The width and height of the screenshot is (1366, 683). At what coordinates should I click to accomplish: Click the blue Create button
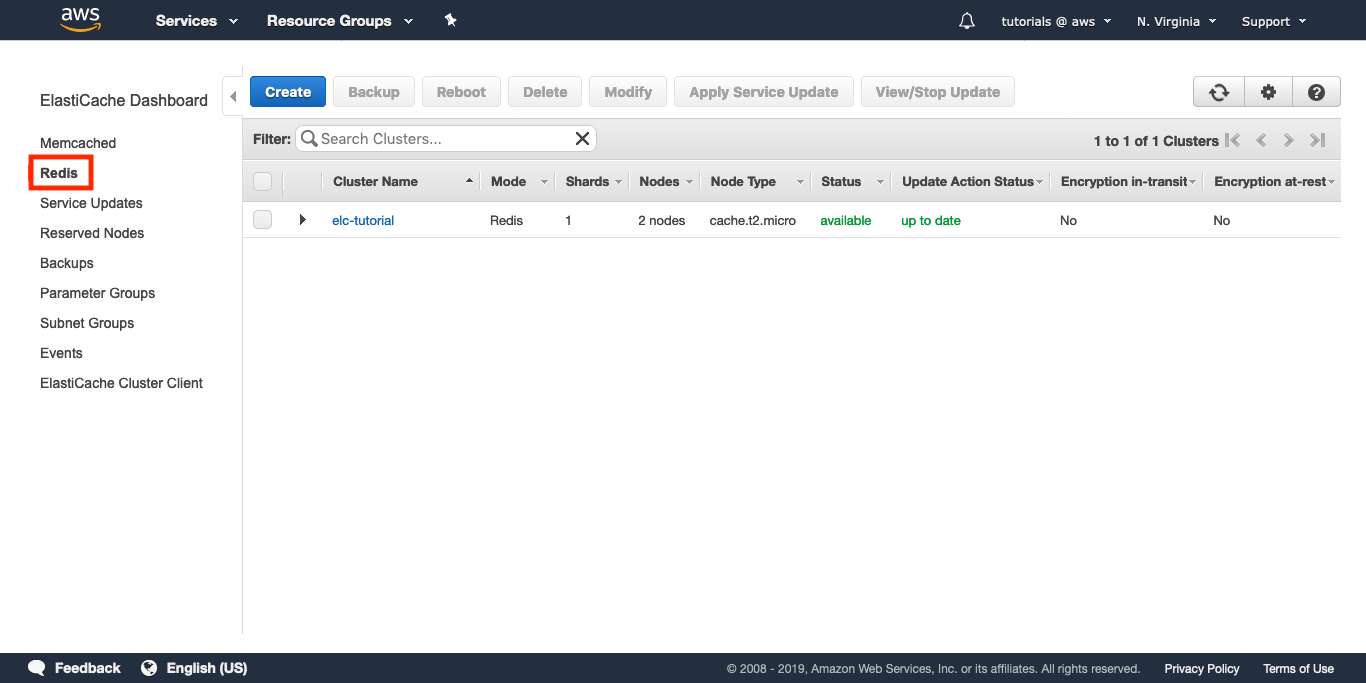pyautogui.click(x=288, y=92)
